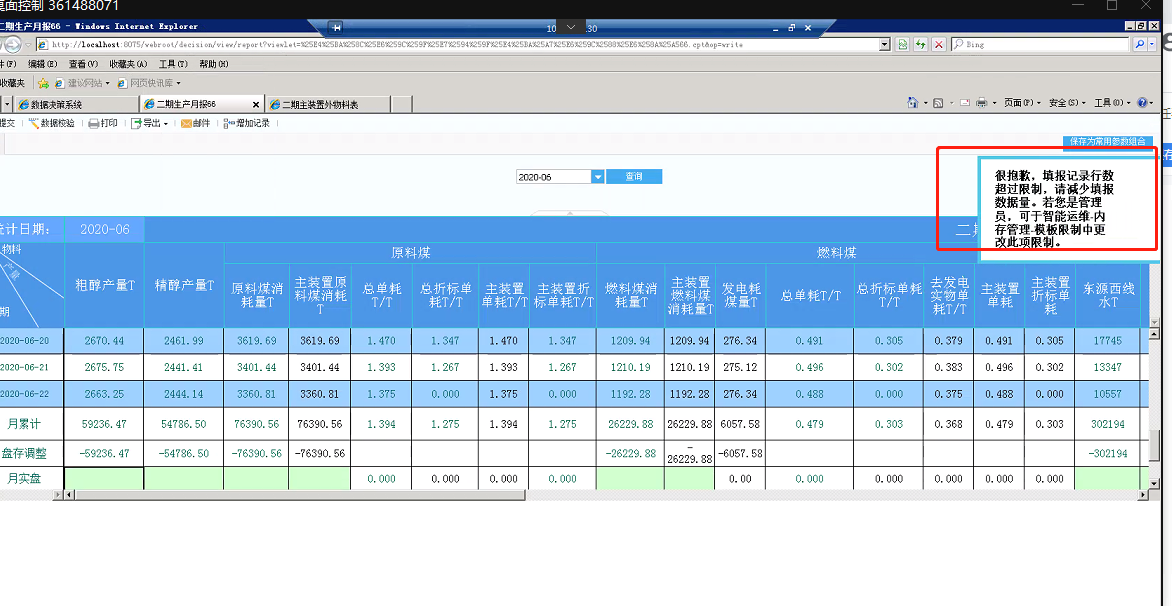Click the blue help question mark icon
Viewport: 1172px width, 606px height.
tap(1141, 102)
